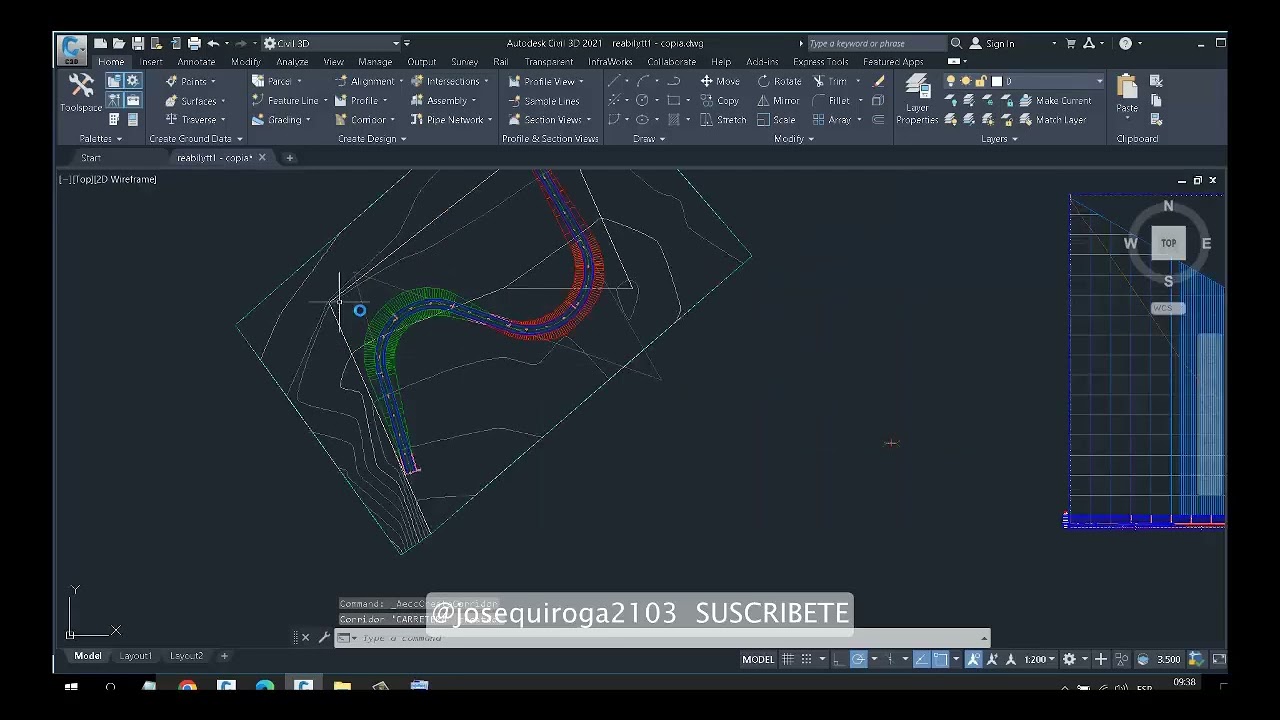Click the Civil 3D application menu button
The height and width of the screenshot is (720, 1280).
pos(72,49)
